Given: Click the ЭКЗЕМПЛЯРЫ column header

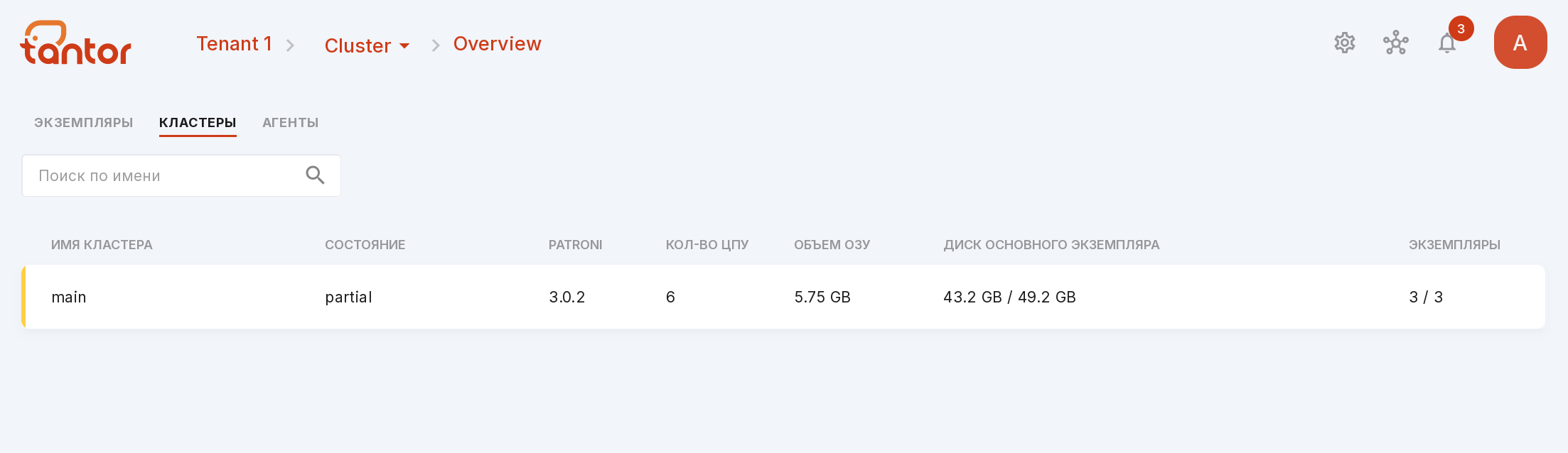Looking at the screenshot, I should 1454,245.
